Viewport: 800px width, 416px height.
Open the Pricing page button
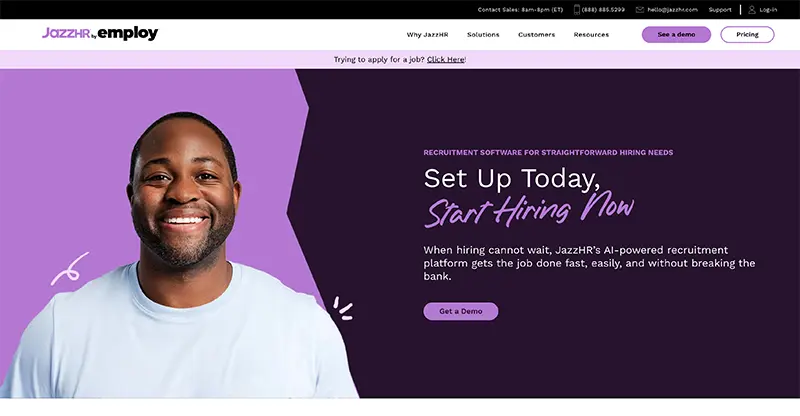pos(747,35)
